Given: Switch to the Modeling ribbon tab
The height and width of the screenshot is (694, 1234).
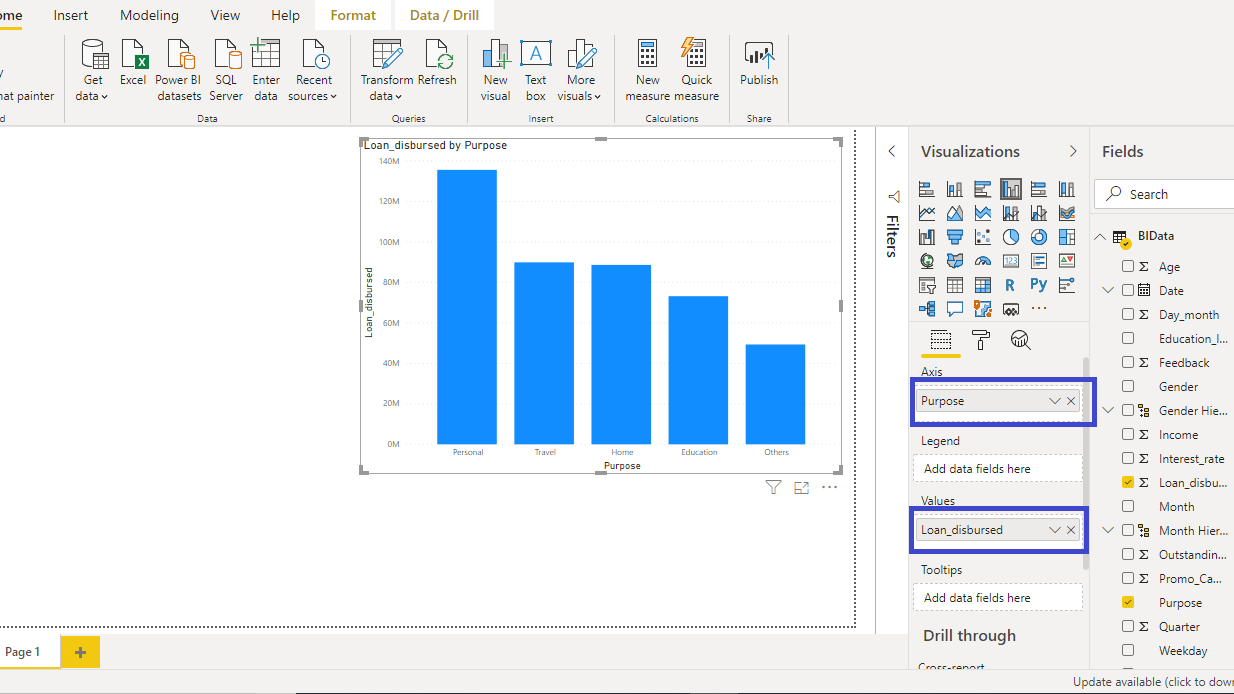Looking at the screenshot, I should click(149, 15).
